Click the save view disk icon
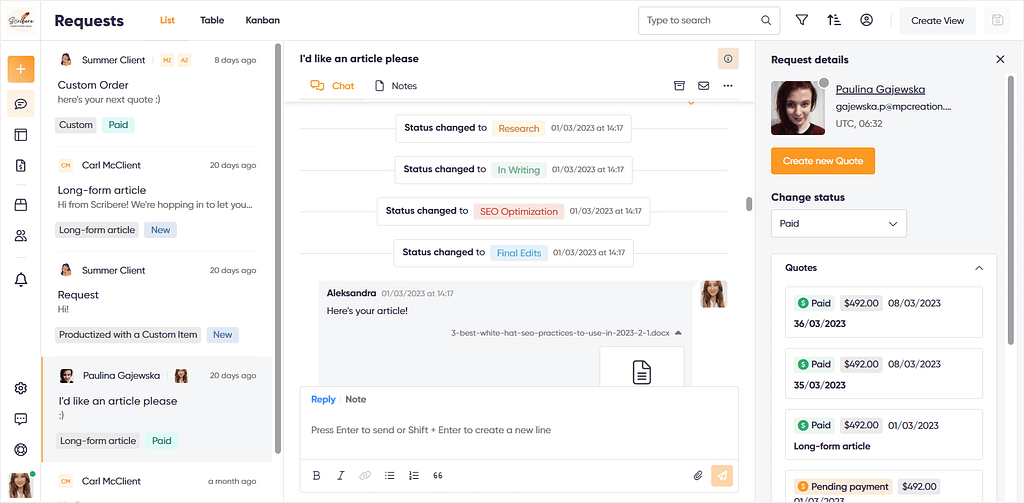1024x503 pixels. (x=997, y=20)
